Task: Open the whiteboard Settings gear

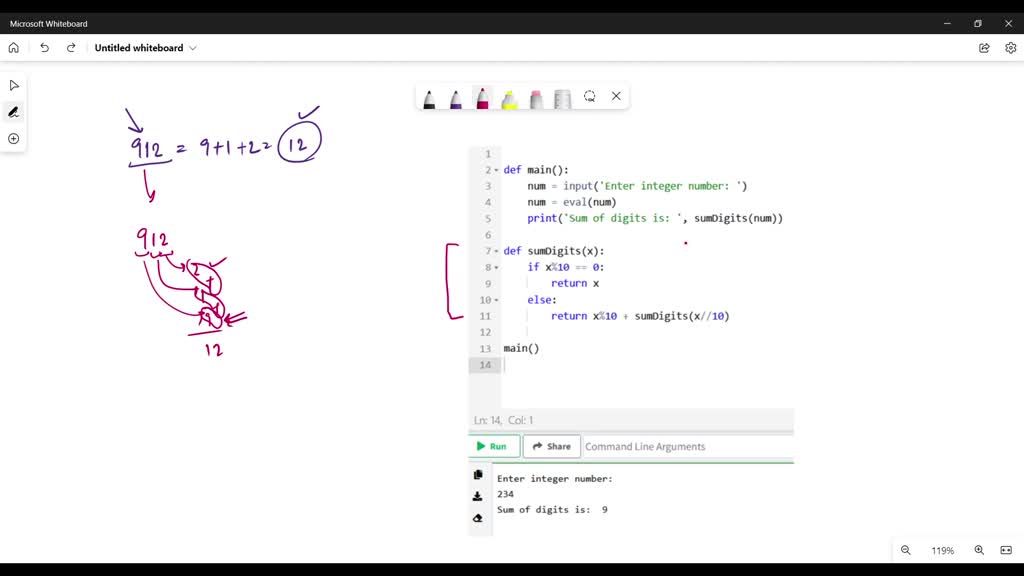Action: (x=1011, y=47)
